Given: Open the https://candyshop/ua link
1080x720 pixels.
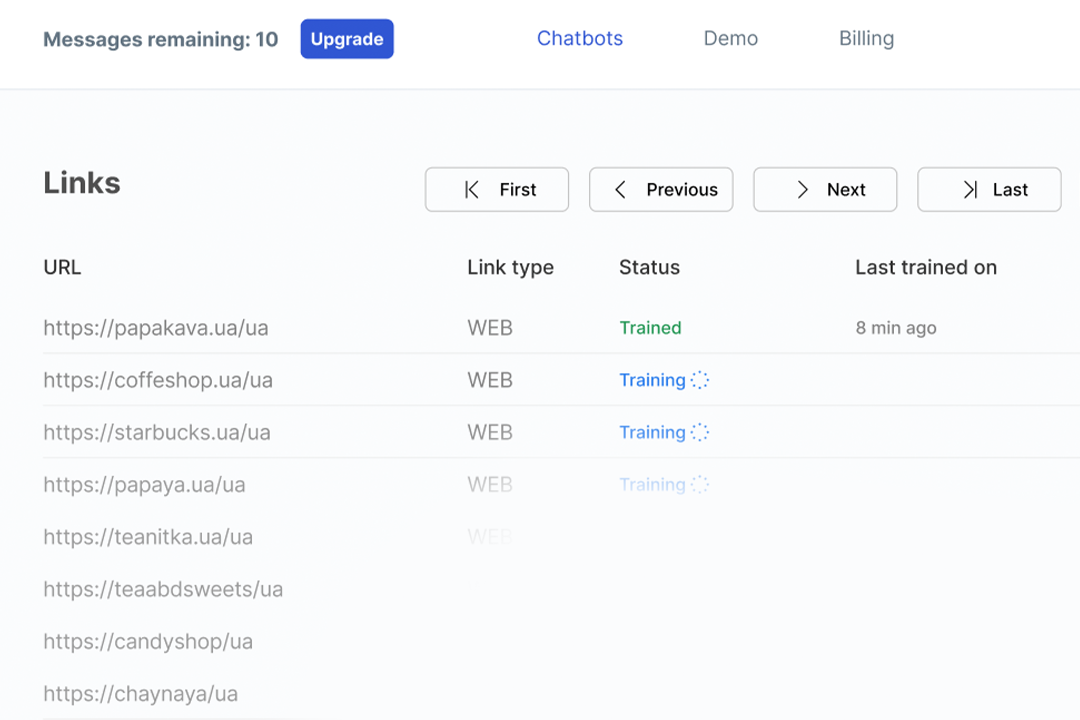Looking at the screenshot, I should [x=147, y=642].
